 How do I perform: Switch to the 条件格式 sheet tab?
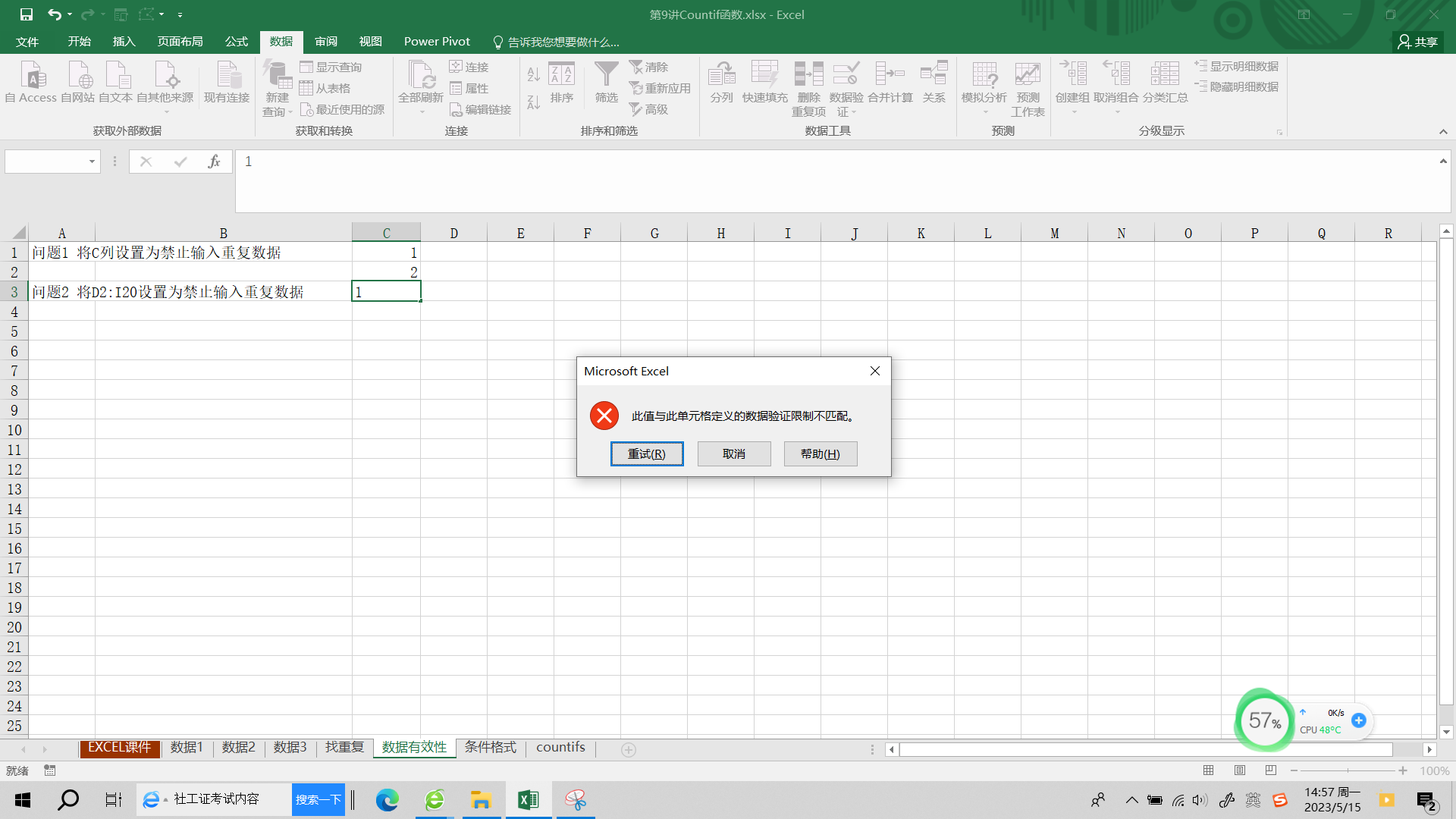pyautogui.click(x=490, y=748)
